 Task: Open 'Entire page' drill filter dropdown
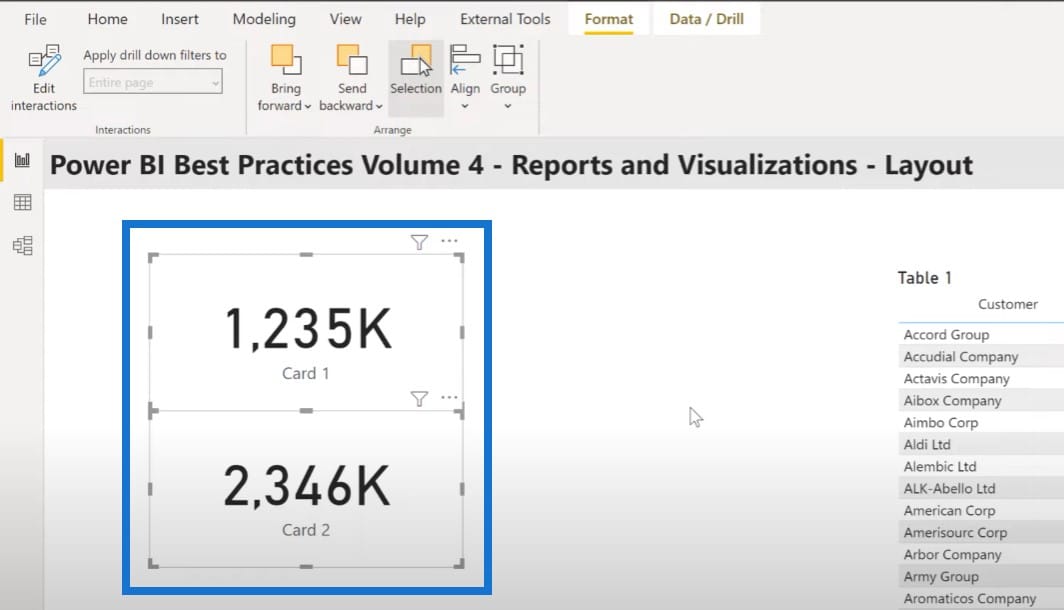click(153, 82)
